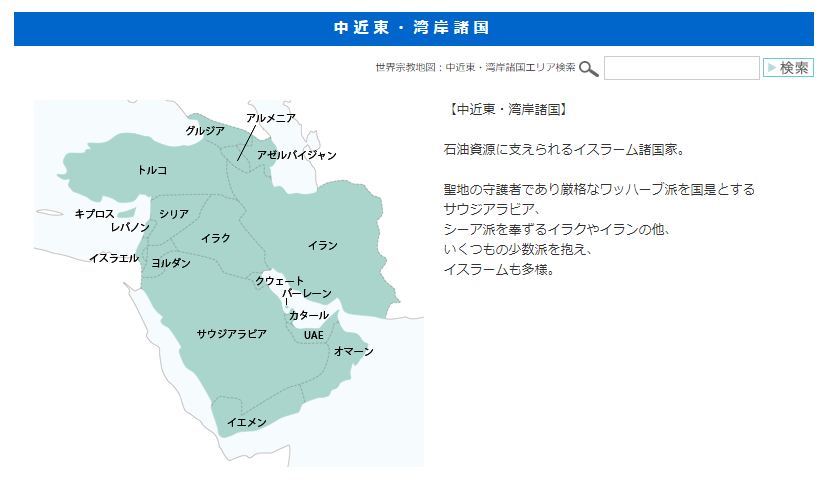This screenshot has height=483, width=825.
Task: Select アルメニア label on the map
Action: point(271,118)
